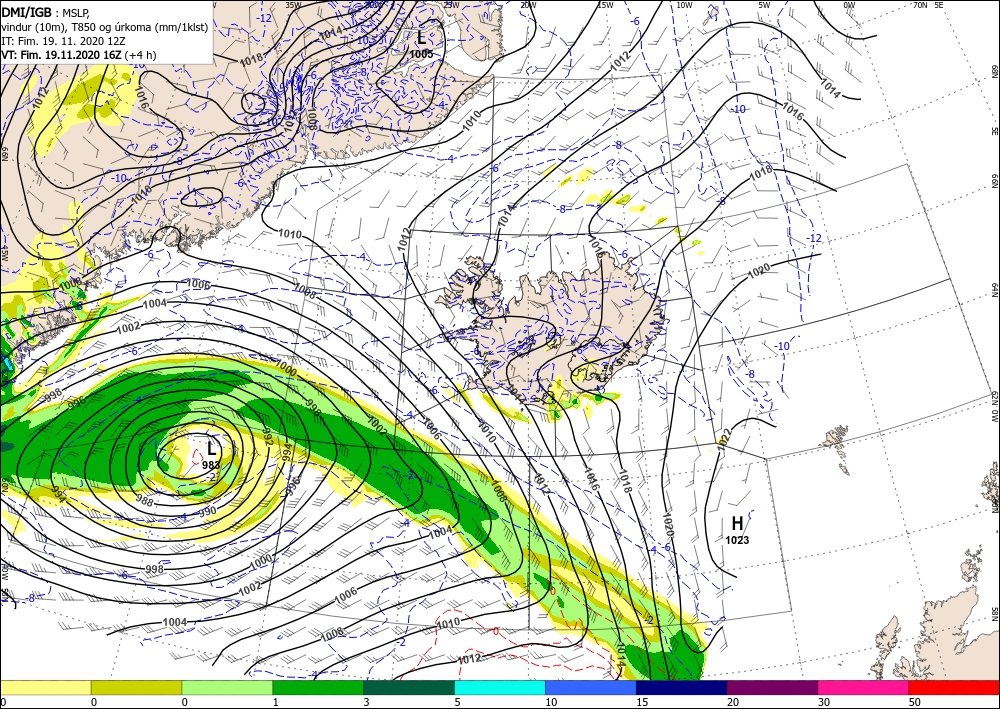Click the H high-pressure marker
The width and height of the screenshot is (1000, 709).
[x=737, y=523]
